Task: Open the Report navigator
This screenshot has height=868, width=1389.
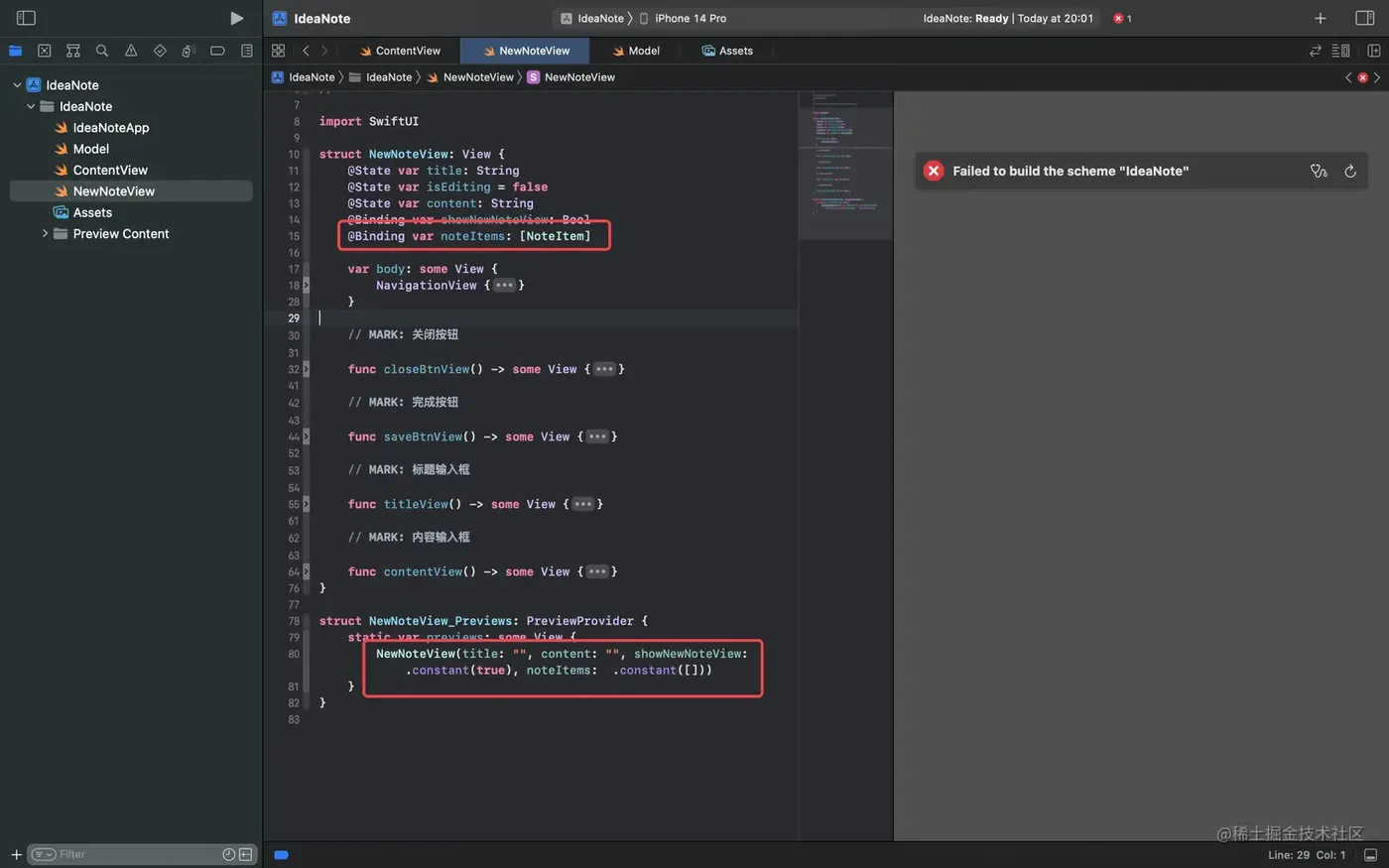Action: (x=246, y=51)
